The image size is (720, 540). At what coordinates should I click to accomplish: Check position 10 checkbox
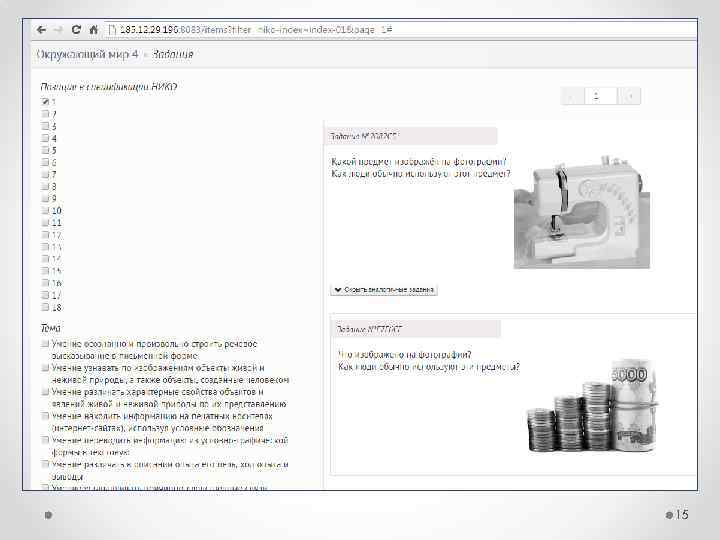click(x=45, y=210)
